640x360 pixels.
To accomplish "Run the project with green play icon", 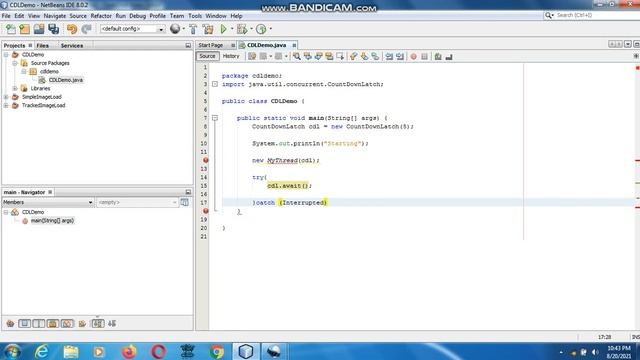I will [x=223, y=29].
